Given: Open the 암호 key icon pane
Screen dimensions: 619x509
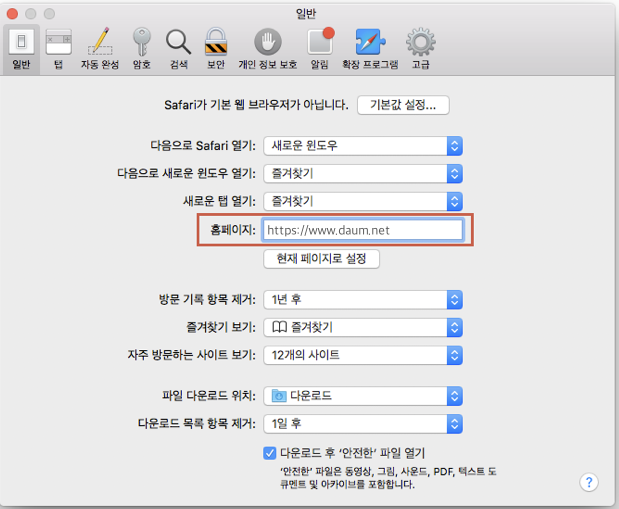Looking at the screenshot, I should click(x=142, y=49).
